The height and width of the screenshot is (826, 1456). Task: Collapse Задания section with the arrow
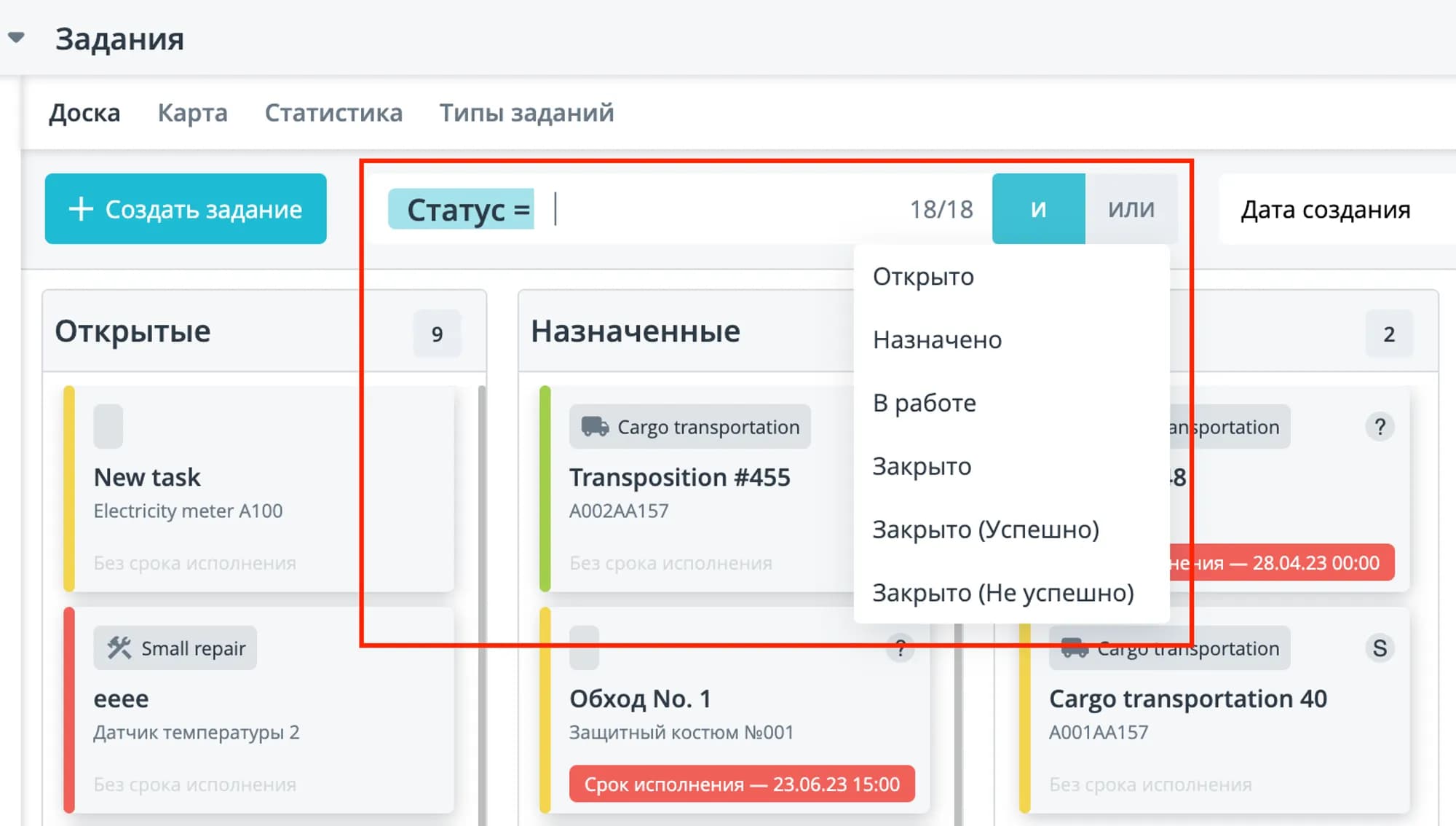(17, 38)
